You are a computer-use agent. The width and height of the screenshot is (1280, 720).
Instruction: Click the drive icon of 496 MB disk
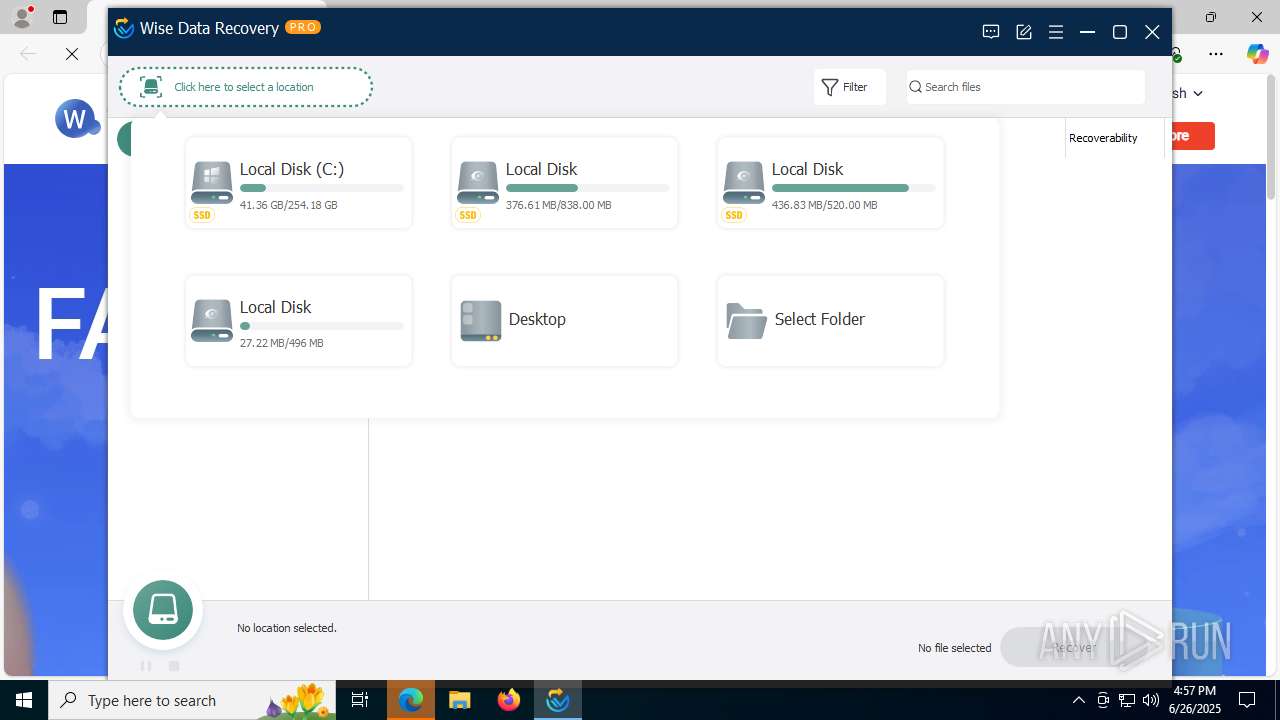tap(212, 320)
